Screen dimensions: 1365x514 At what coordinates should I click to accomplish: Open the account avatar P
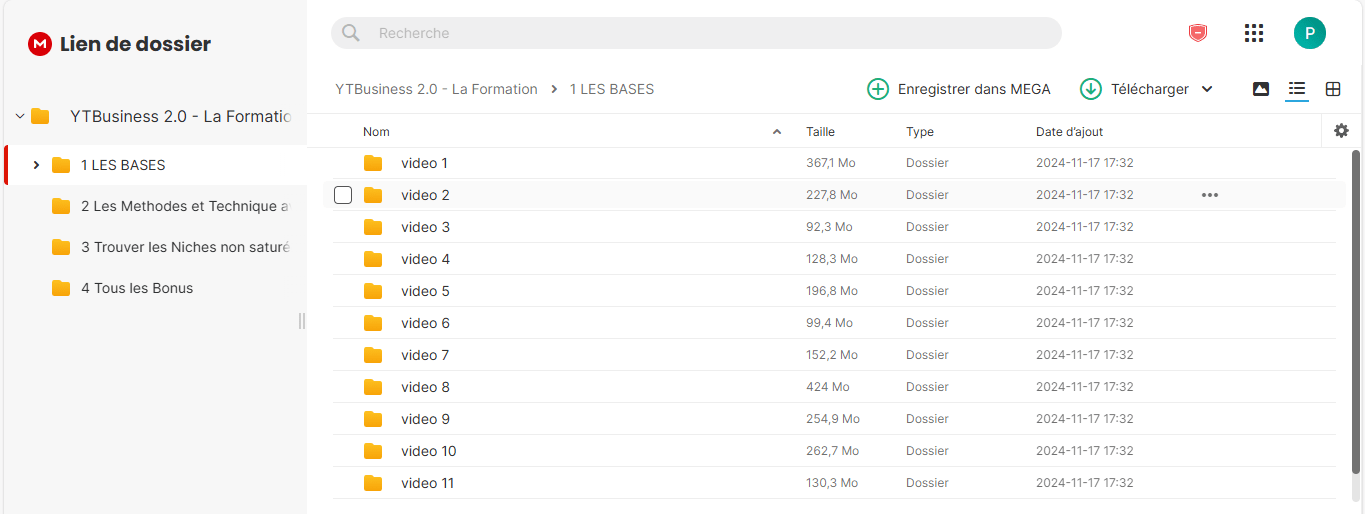coord(1310,33)
